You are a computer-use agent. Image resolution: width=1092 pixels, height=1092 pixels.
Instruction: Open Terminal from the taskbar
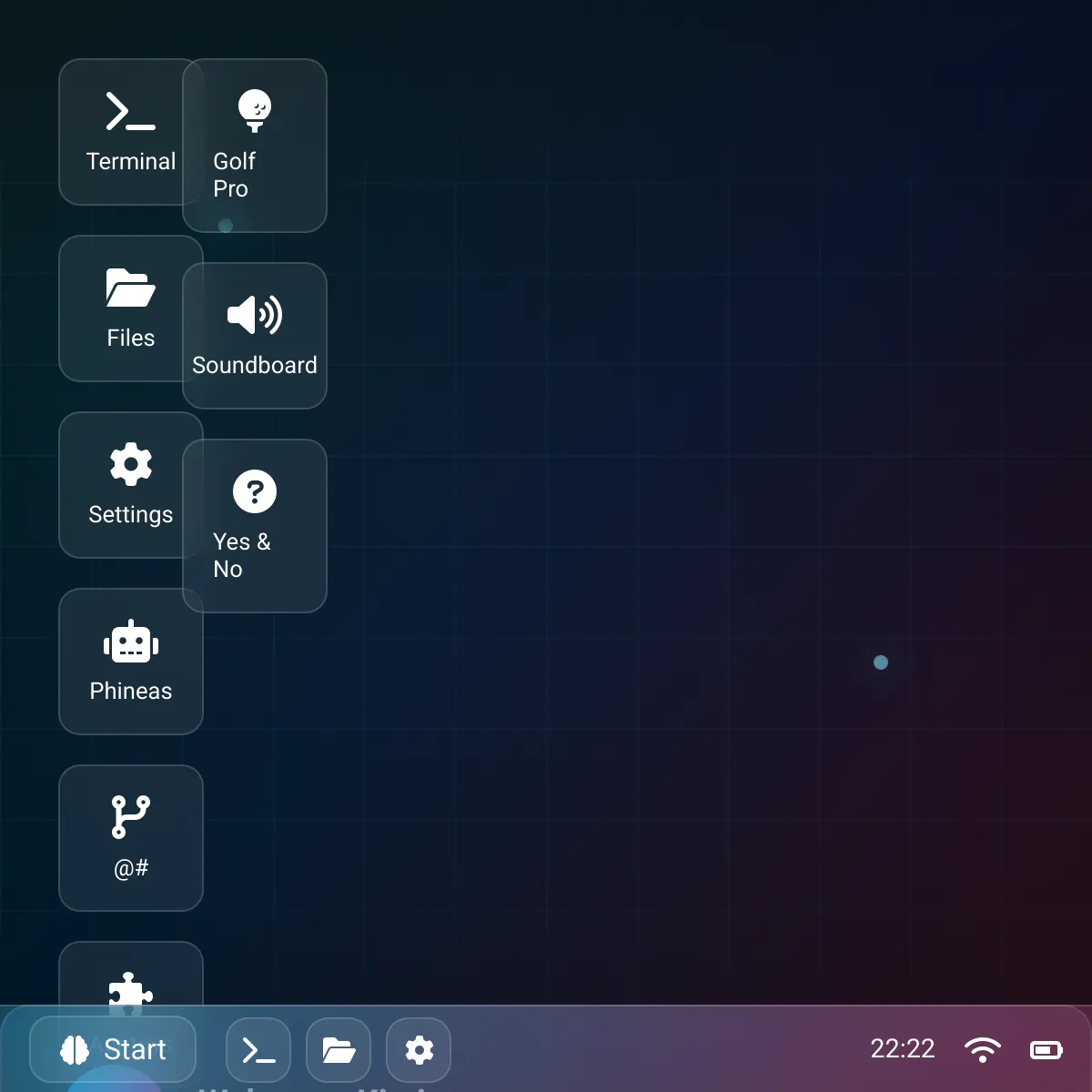(258, 1051)
